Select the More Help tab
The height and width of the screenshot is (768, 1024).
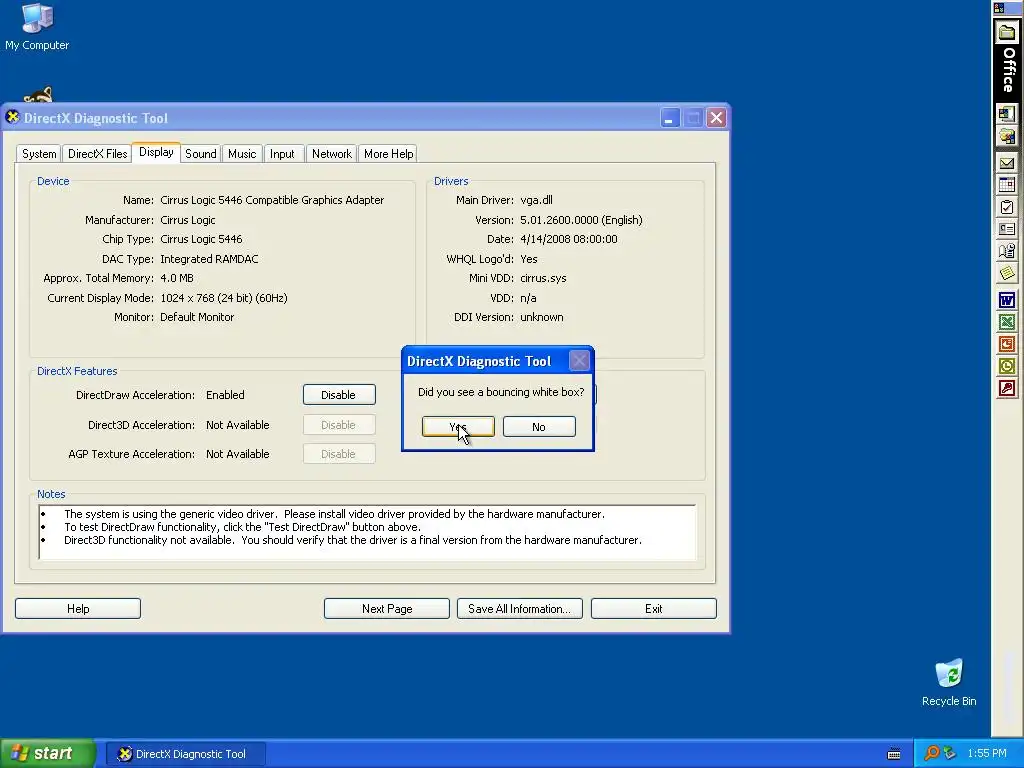coord(389,153)
